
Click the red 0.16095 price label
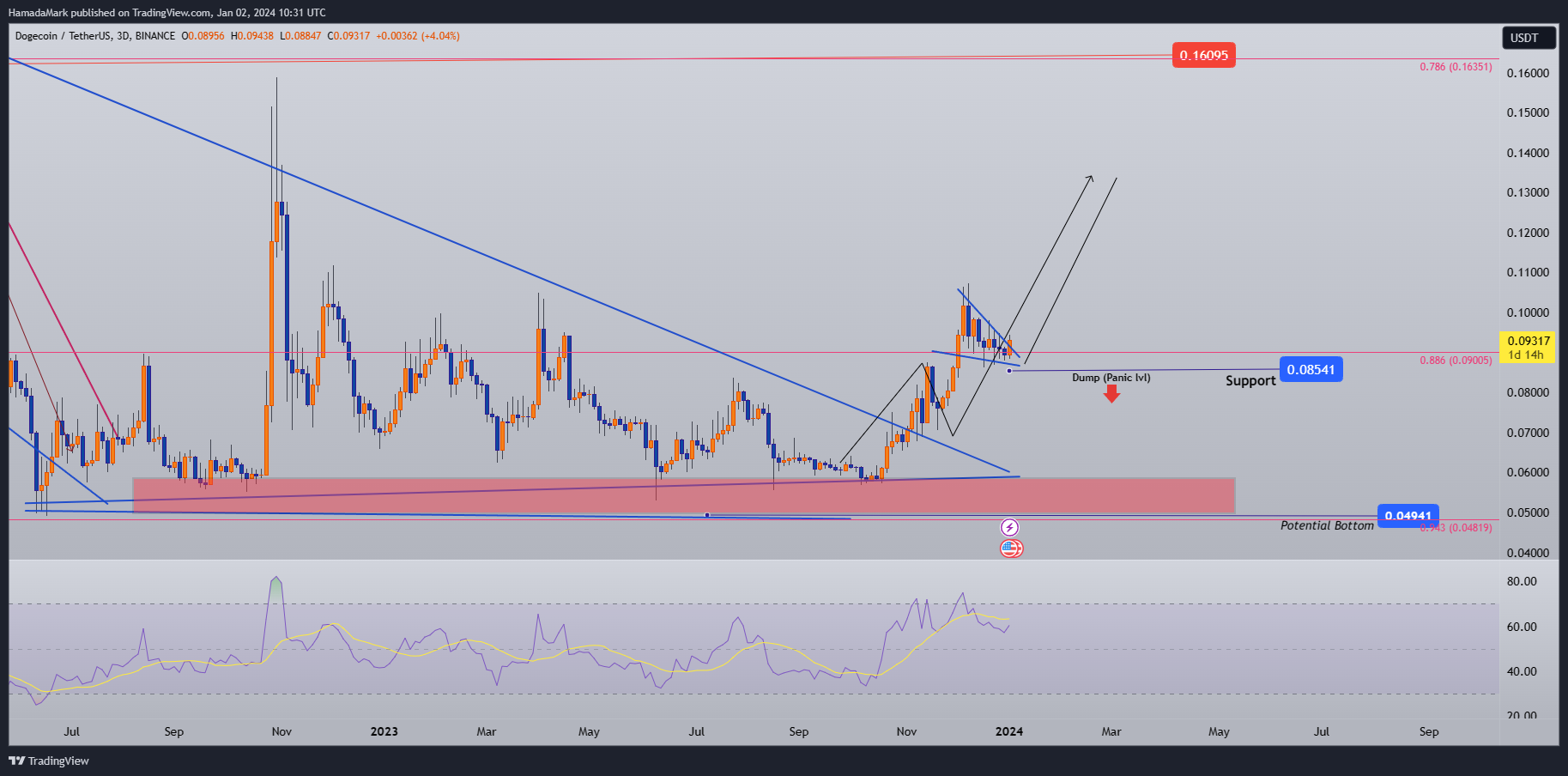1203,55
